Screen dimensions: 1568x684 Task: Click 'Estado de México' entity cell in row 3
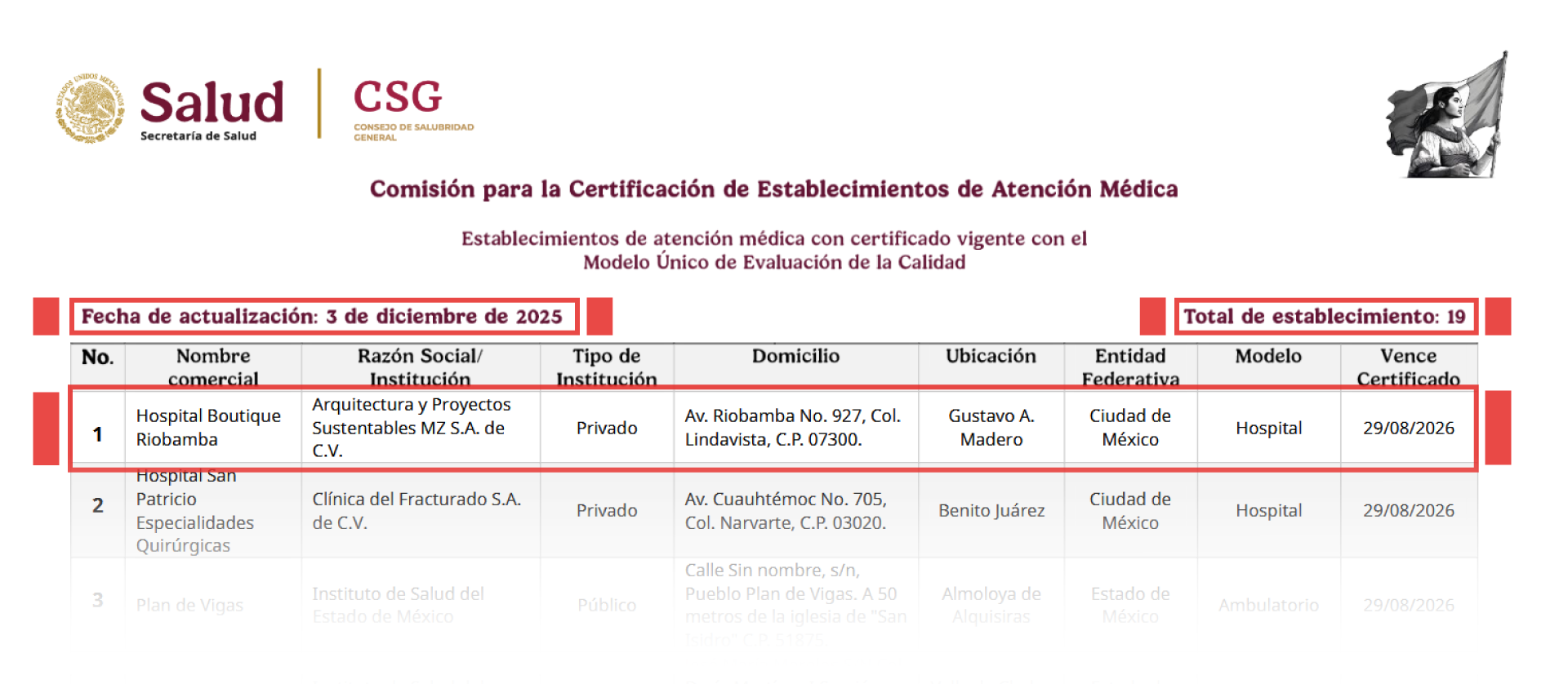[x=1130, y=605]
